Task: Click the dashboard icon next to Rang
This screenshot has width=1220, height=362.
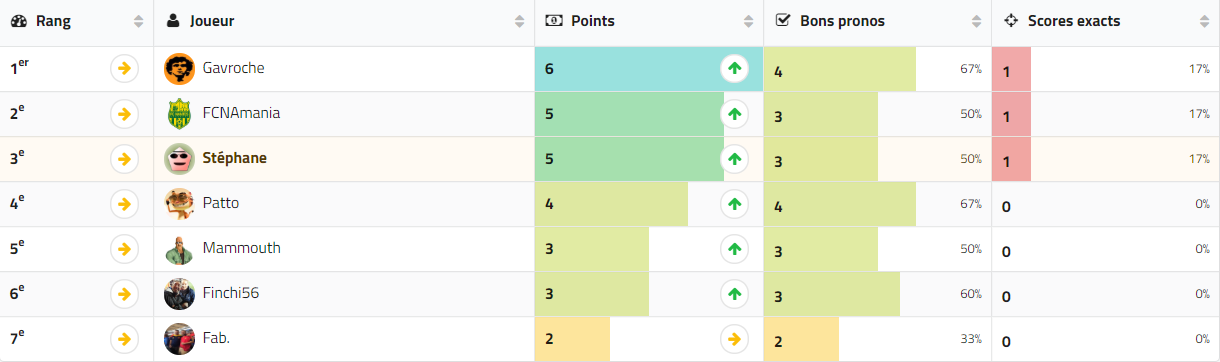Action: 18,21
